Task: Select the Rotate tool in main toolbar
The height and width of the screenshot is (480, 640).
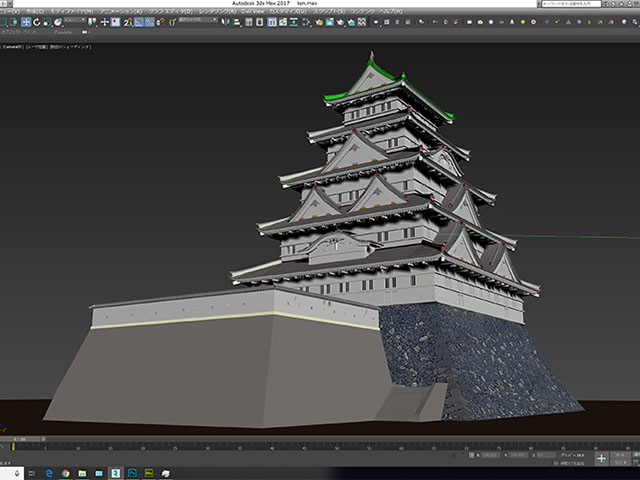Action: coord(36,22)
